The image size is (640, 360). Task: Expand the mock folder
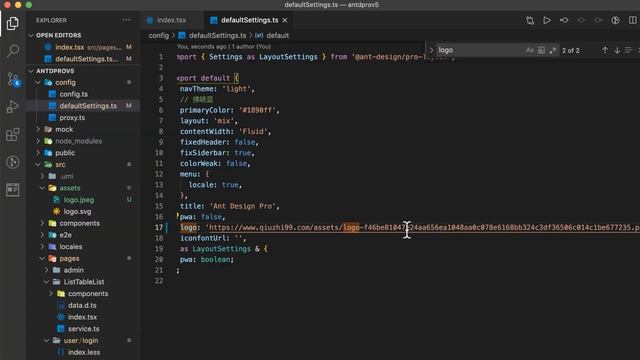coord(38,129)
